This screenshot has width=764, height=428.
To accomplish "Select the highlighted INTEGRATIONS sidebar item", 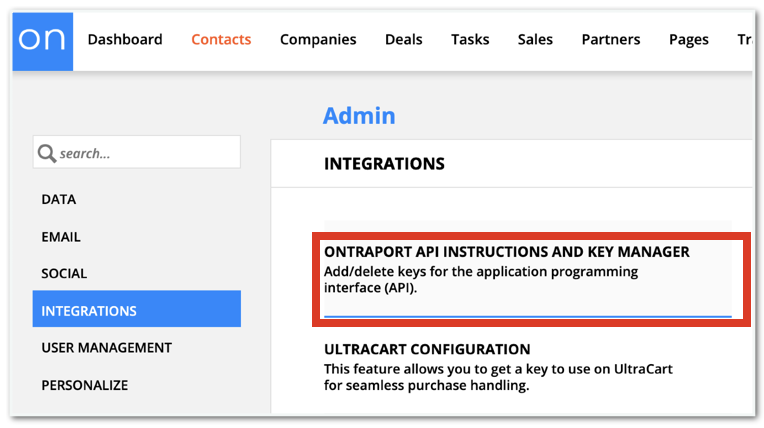I will click(137, 309).
